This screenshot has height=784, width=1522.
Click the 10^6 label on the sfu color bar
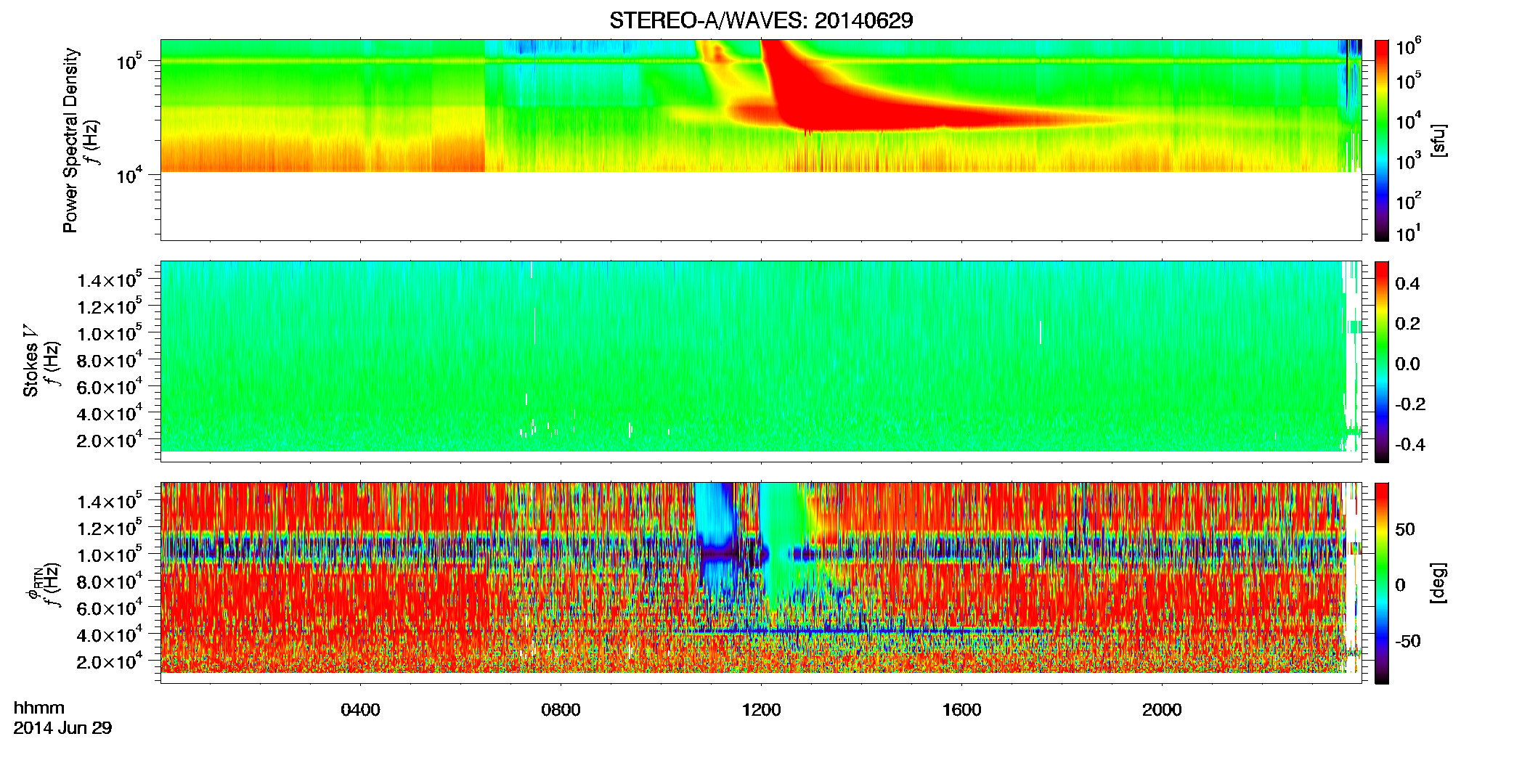[x=1409, y=46]
